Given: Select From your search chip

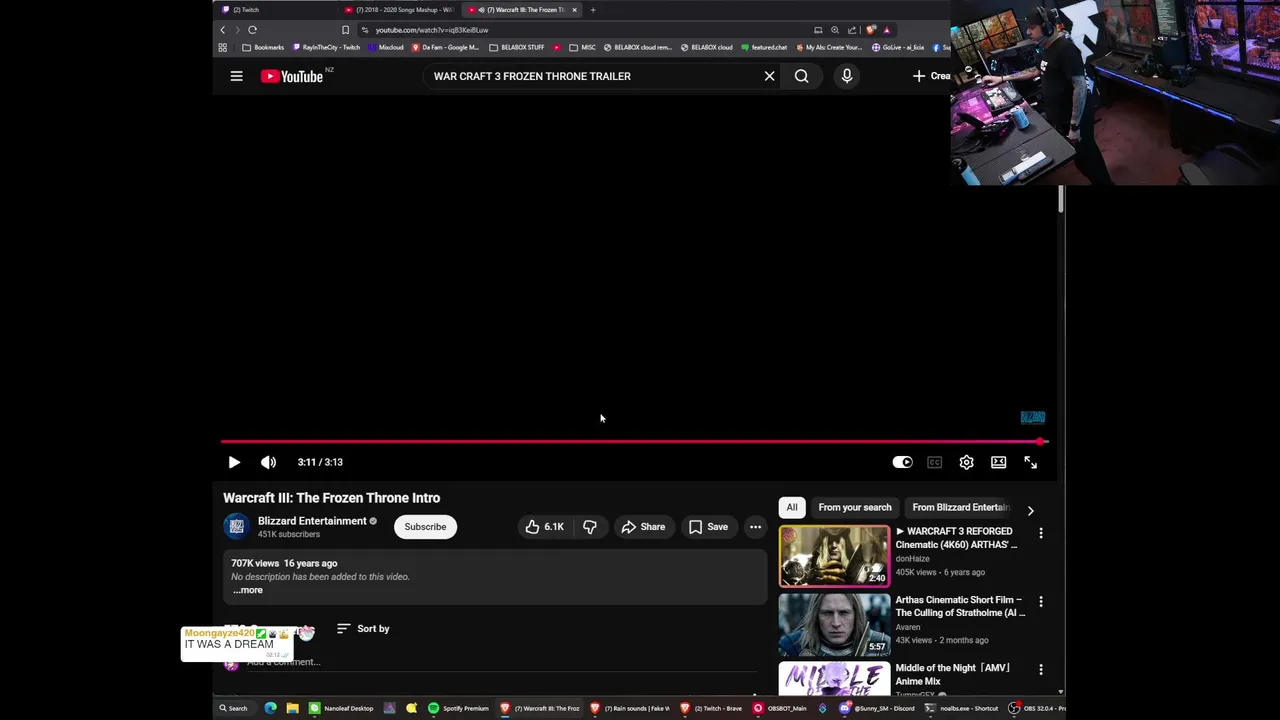Looking at the screenshot, I should pyautogui.click(x=855, y=507).
